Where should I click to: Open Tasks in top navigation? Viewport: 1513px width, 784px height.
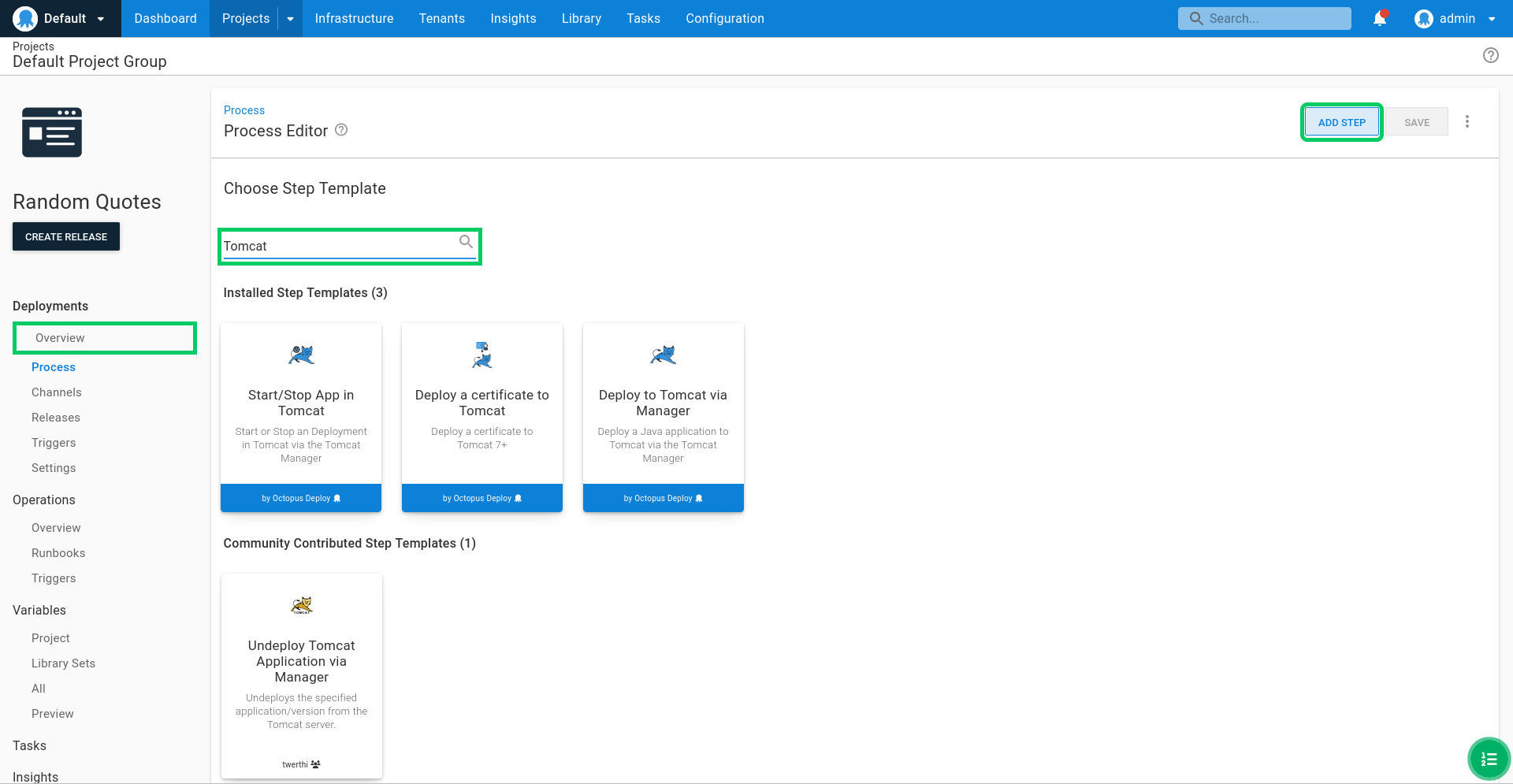643,18
